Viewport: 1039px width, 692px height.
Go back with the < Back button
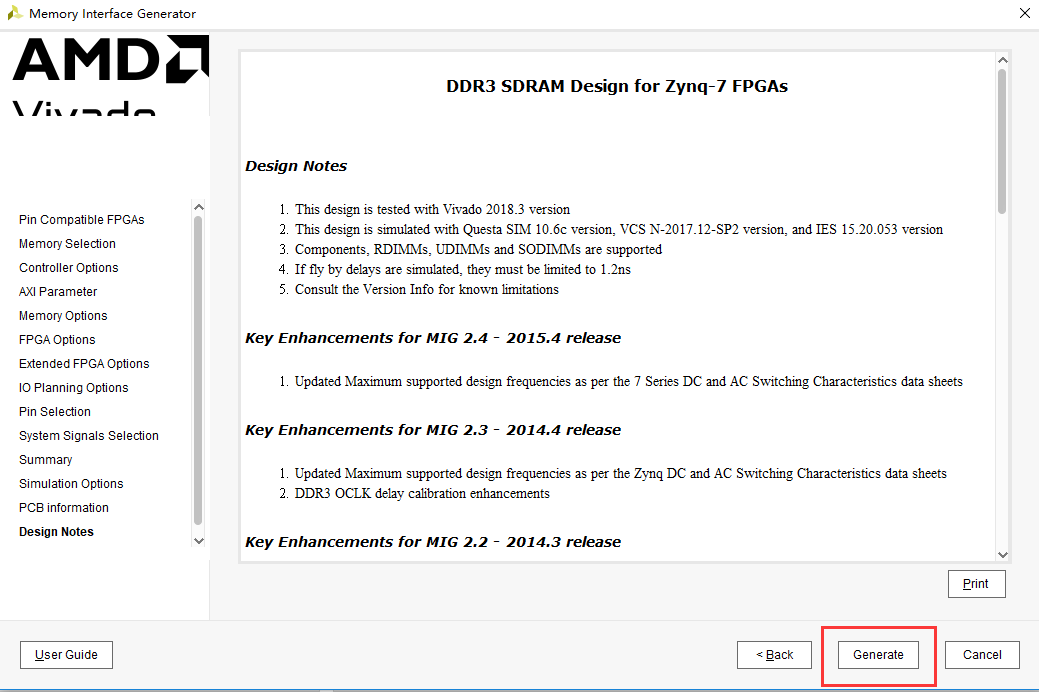774,655
